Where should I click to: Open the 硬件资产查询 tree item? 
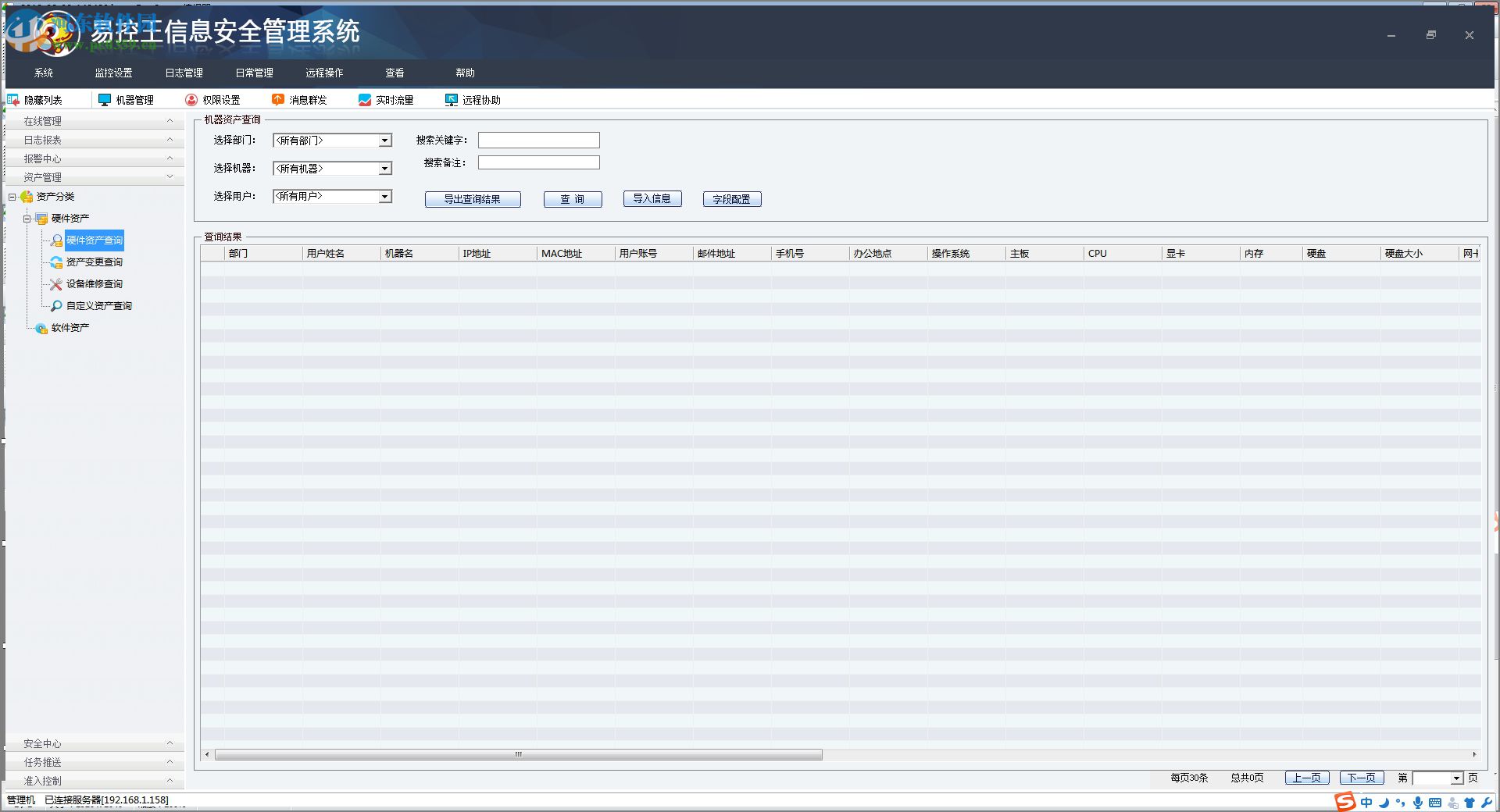point(95,240)
